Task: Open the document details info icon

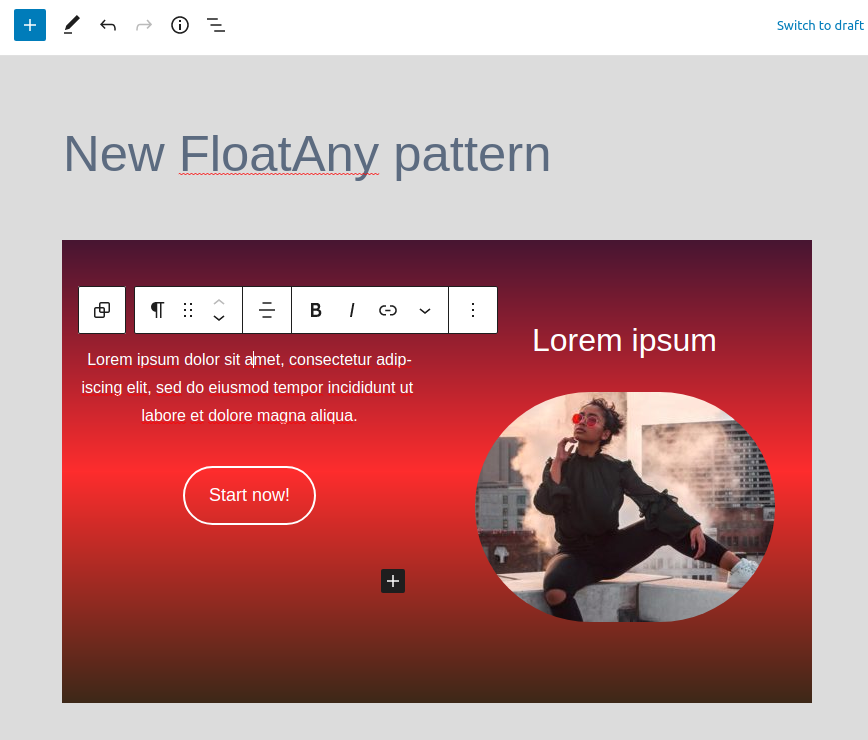Action: coord(180,25)
